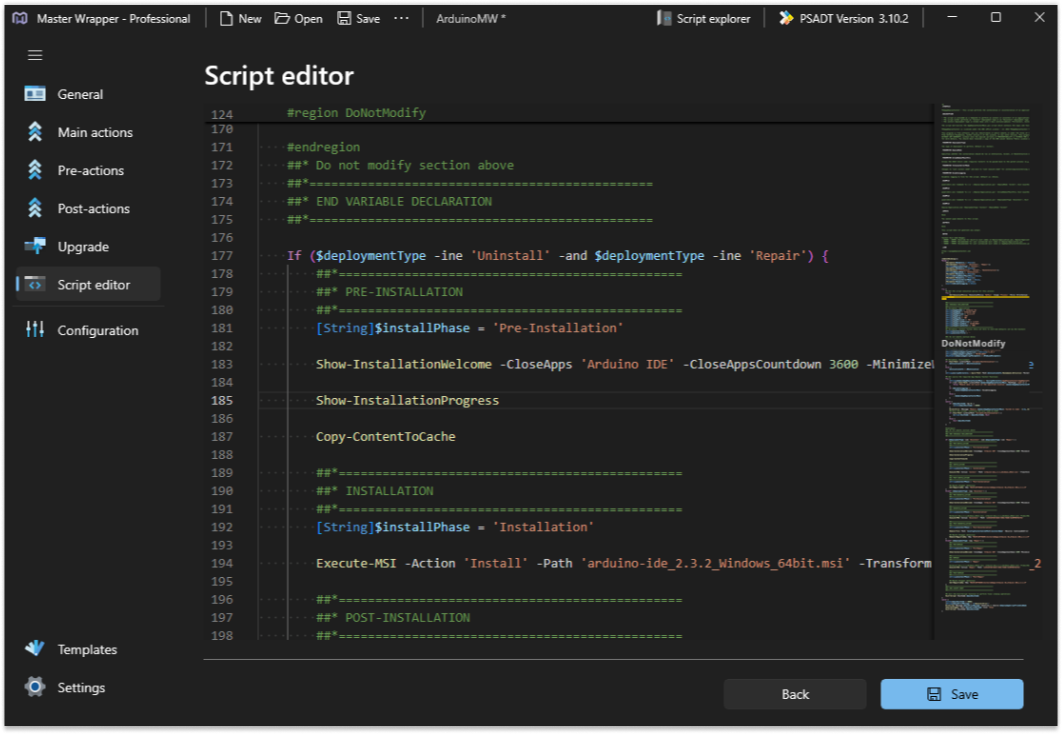Click the Settings gear icon
Screen dimensions: 1062x734
coord(35,687)
